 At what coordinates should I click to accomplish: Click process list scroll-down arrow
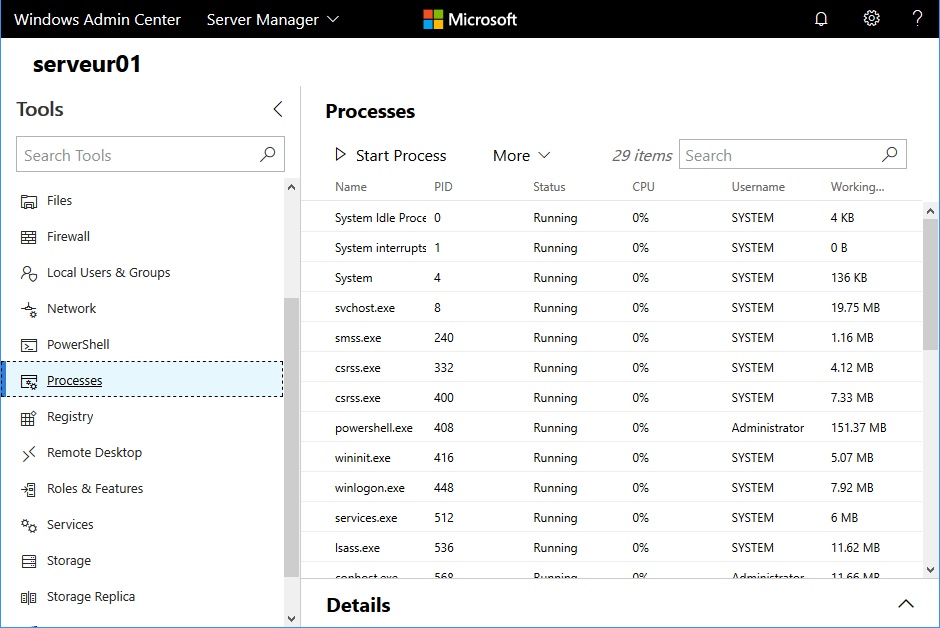(x=930, y=570)
